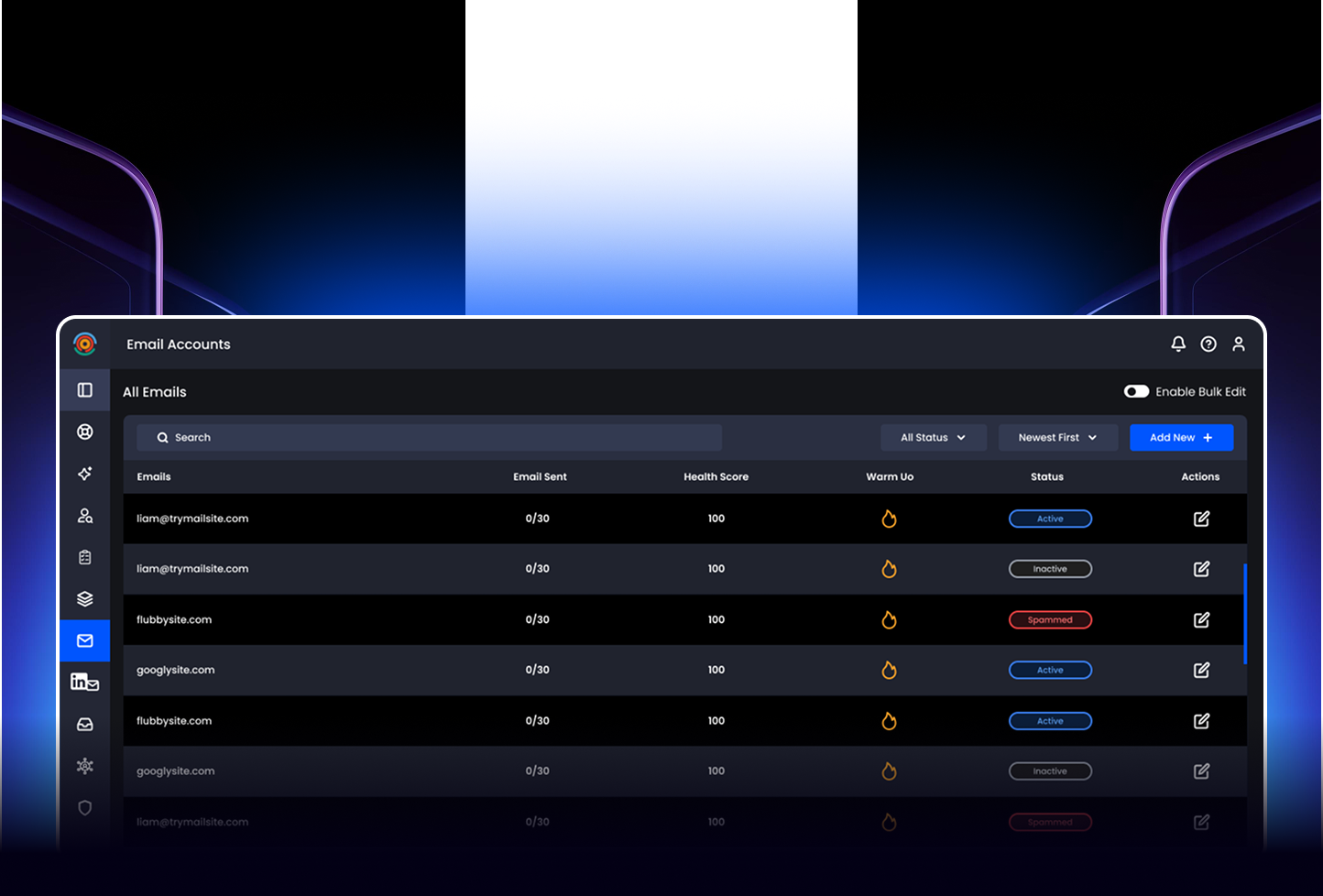Toggle warm-up flame for Spammed flubbysite.com row
This screenshot has width=1323, height=896.
889,620
